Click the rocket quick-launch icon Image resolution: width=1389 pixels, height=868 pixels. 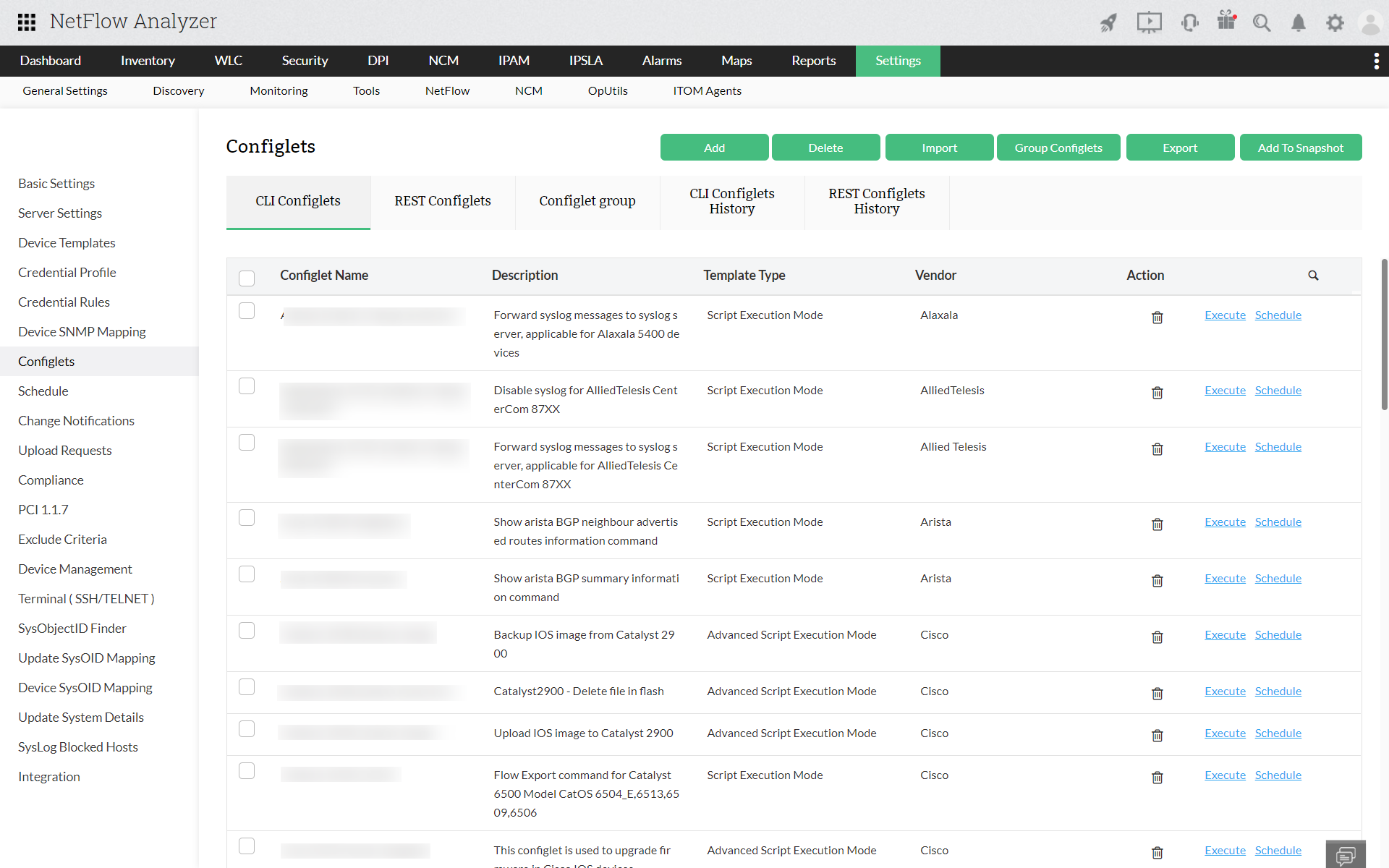[x=1108, y=22]
